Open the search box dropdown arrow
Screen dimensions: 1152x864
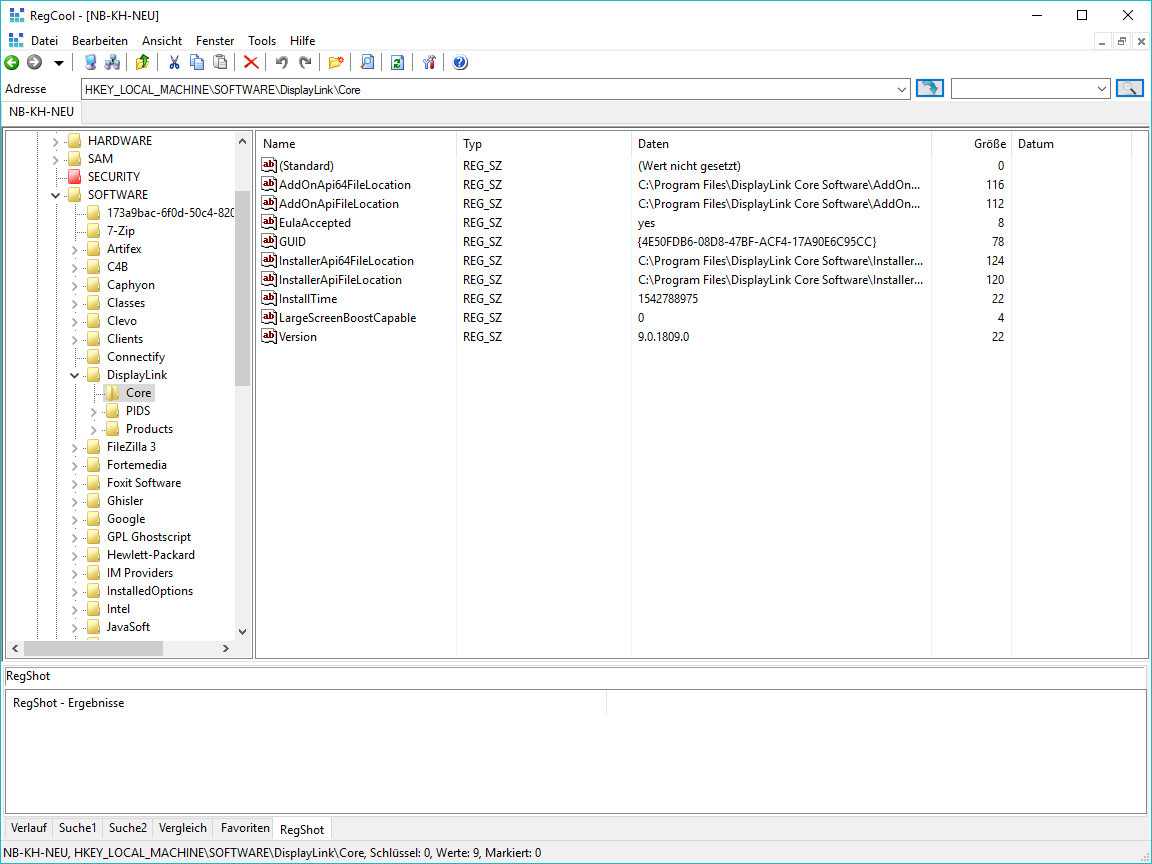1101,90
